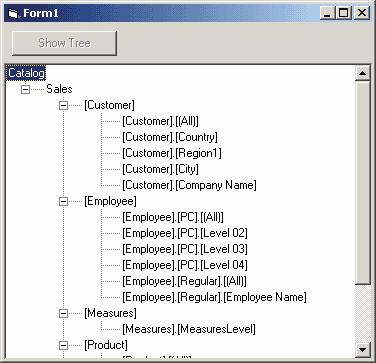The height and width of the screenshot is (363, 376).
Task: Select [Customer].[City] level
Action: (x=160, y=169)
